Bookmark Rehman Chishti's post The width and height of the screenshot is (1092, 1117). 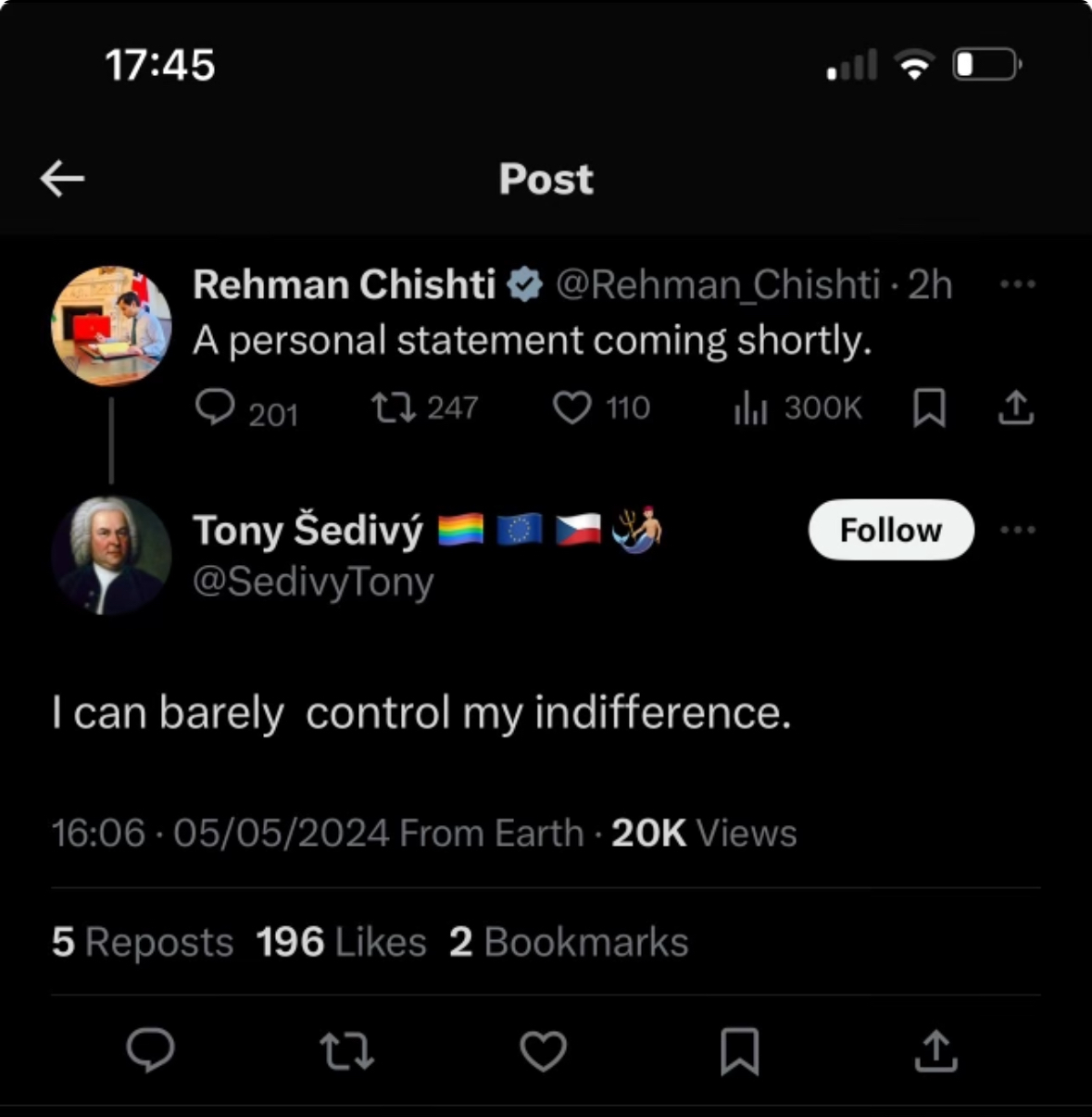click(929, 408)
